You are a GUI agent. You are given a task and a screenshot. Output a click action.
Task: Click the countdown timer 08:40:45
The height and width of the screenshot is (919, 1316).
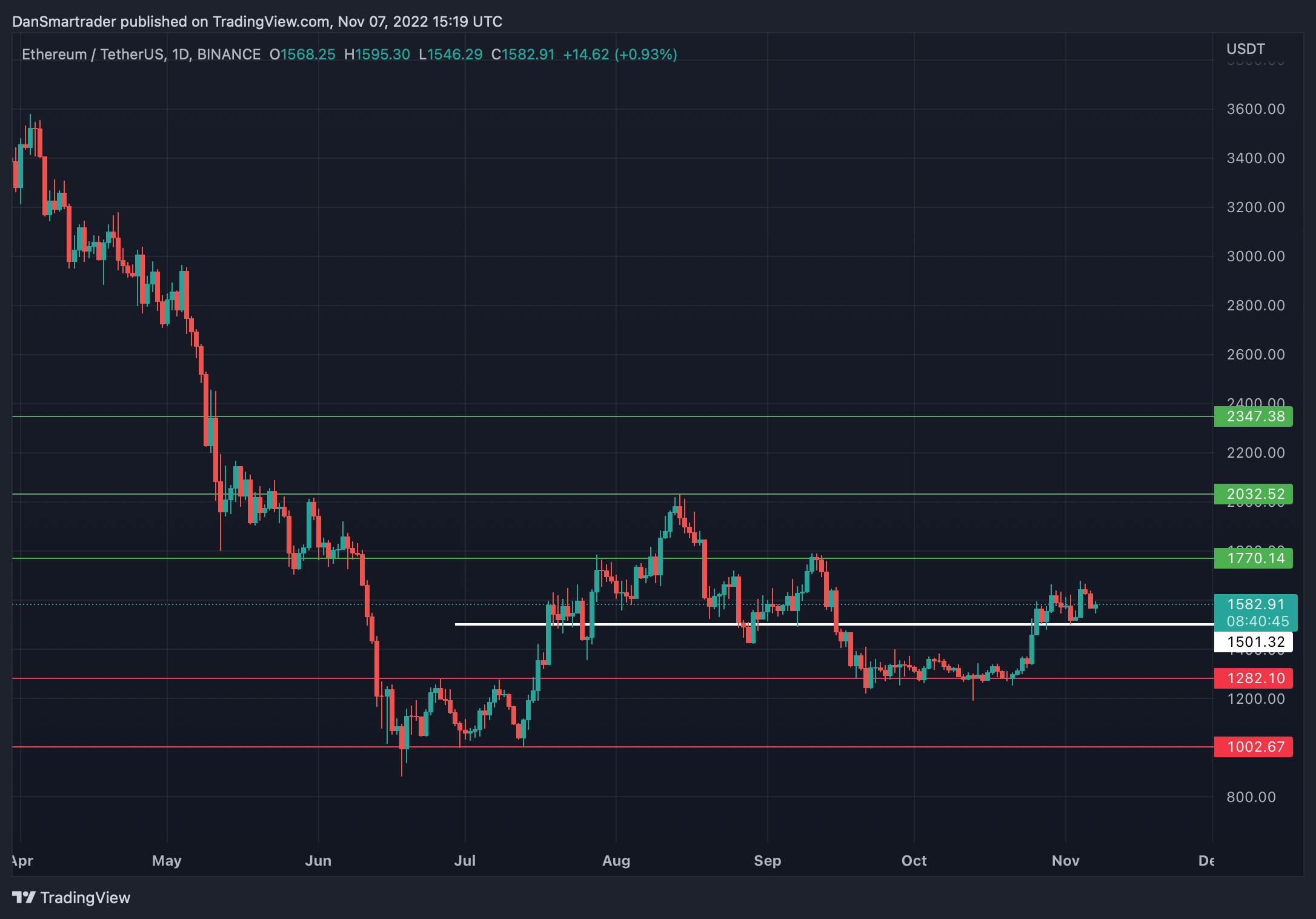click(x=1258, y=621)
